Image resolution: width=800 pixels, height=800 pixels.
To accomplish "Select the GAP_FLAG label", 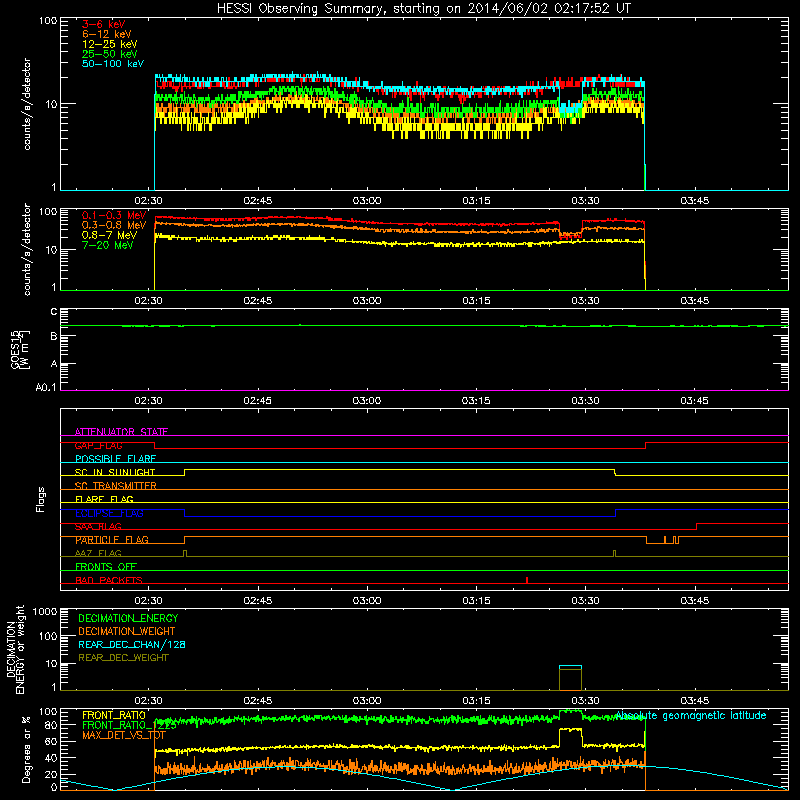I will [98, 445].
